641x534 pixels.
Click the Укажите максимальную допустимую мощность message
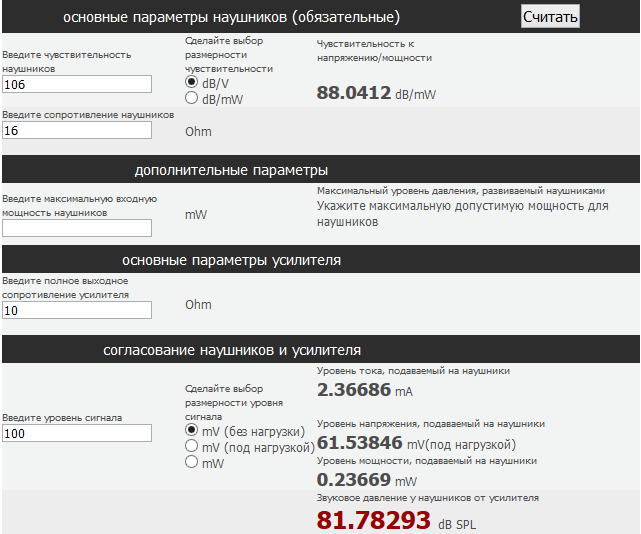(x=463, y=214)
